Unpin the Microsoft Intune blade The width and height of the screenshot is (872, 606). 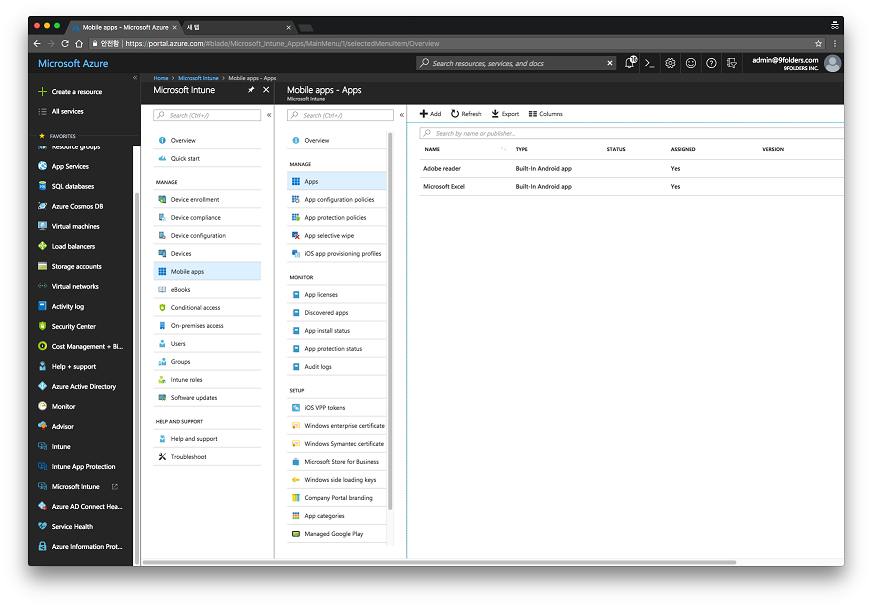[250, 89]
